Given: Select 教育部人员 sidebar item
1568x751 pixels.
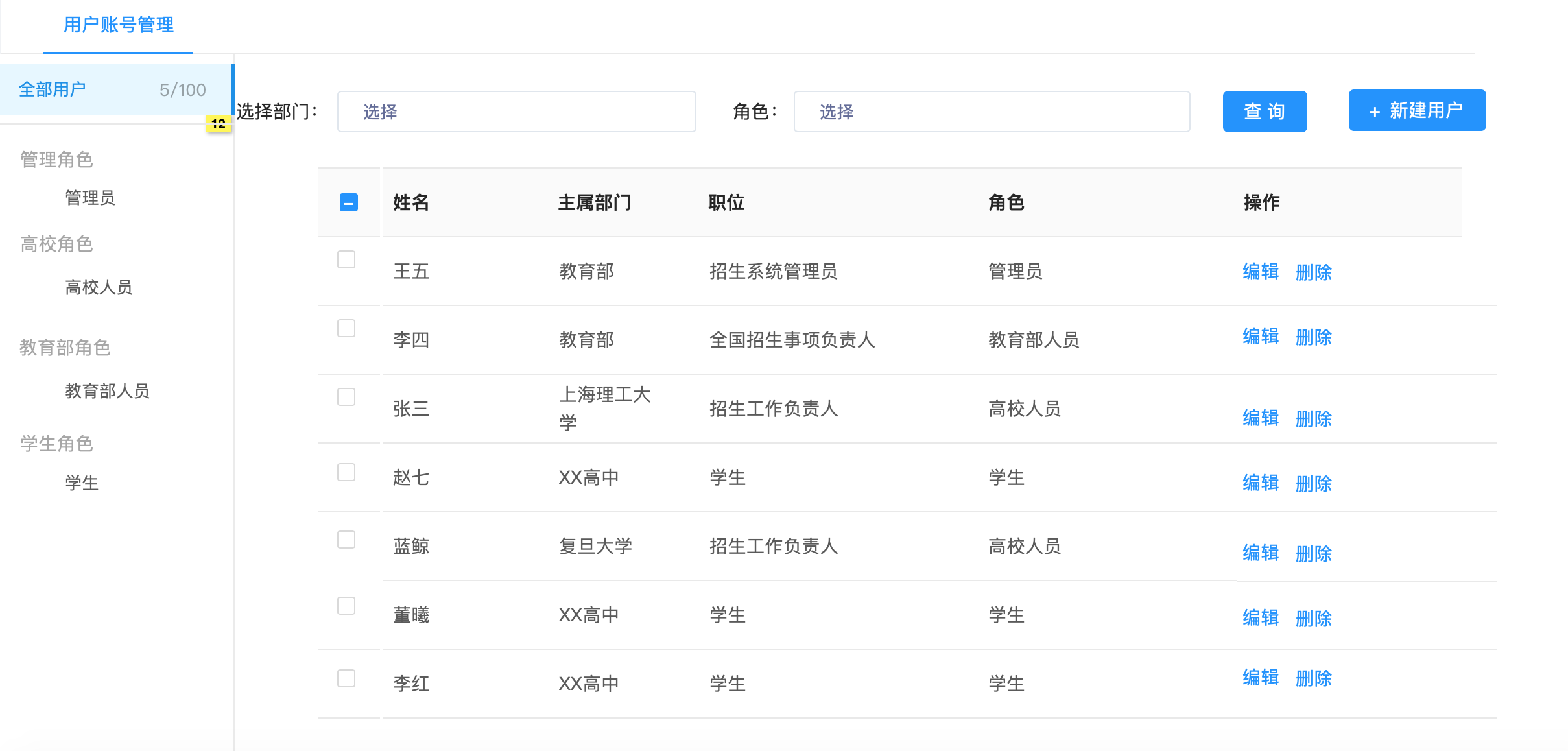Looking at the screenshot, I should click(x=107, y=391).
